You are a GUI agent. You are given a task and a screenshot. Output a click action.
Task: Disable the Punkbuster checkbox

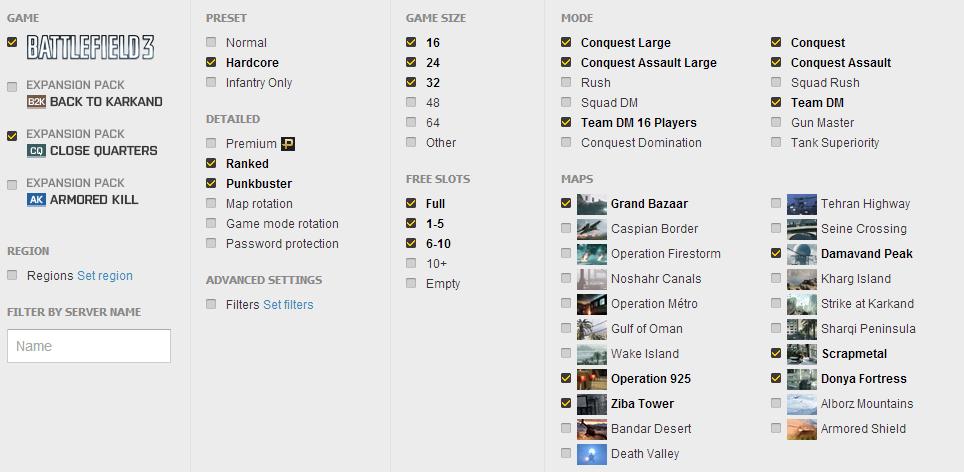click(x=211, y=183)
